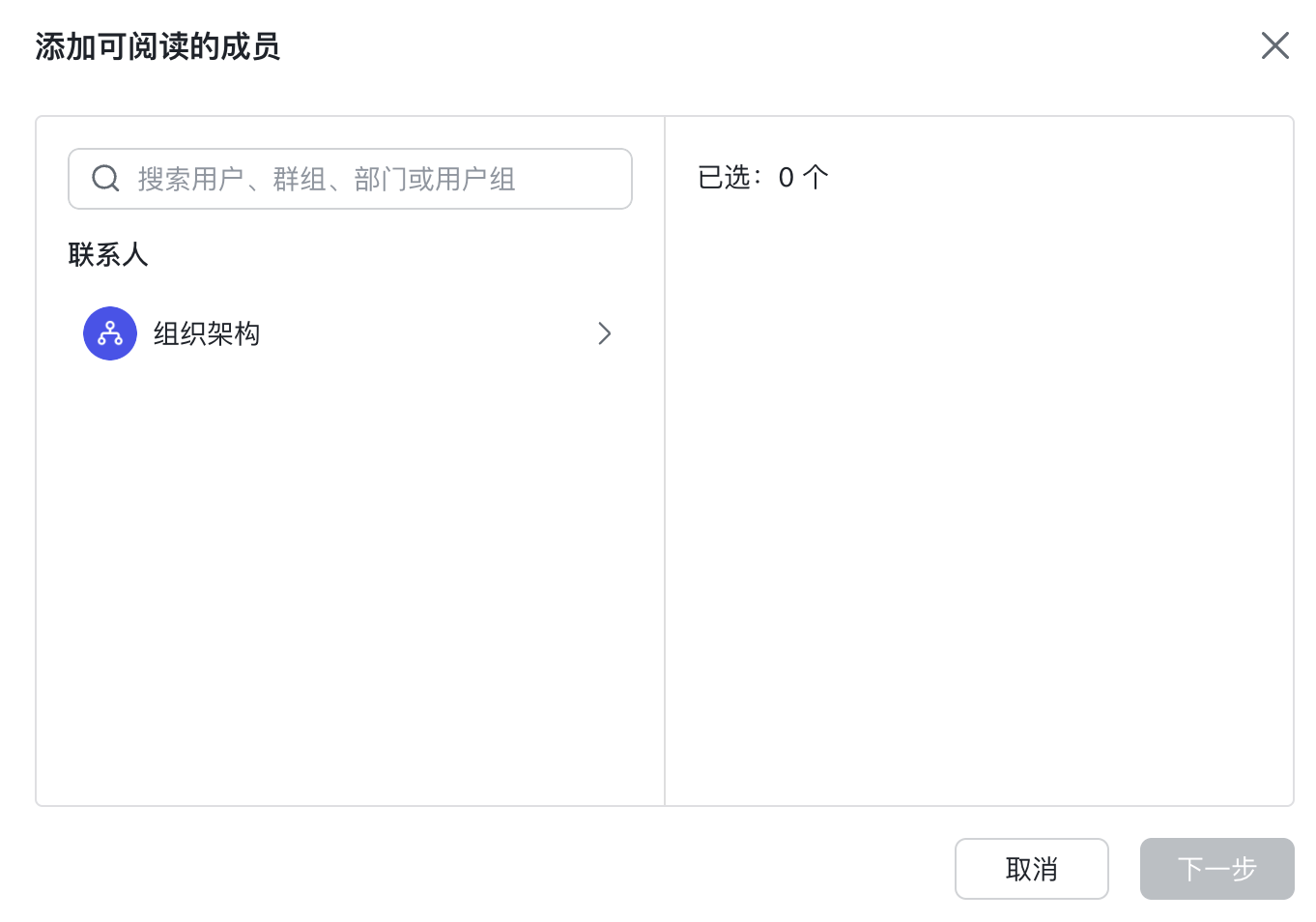This screenshot has height=922, width=1316.
Task: Close the 添加可阅读的成员 dialog
Action: (1274, 45)
